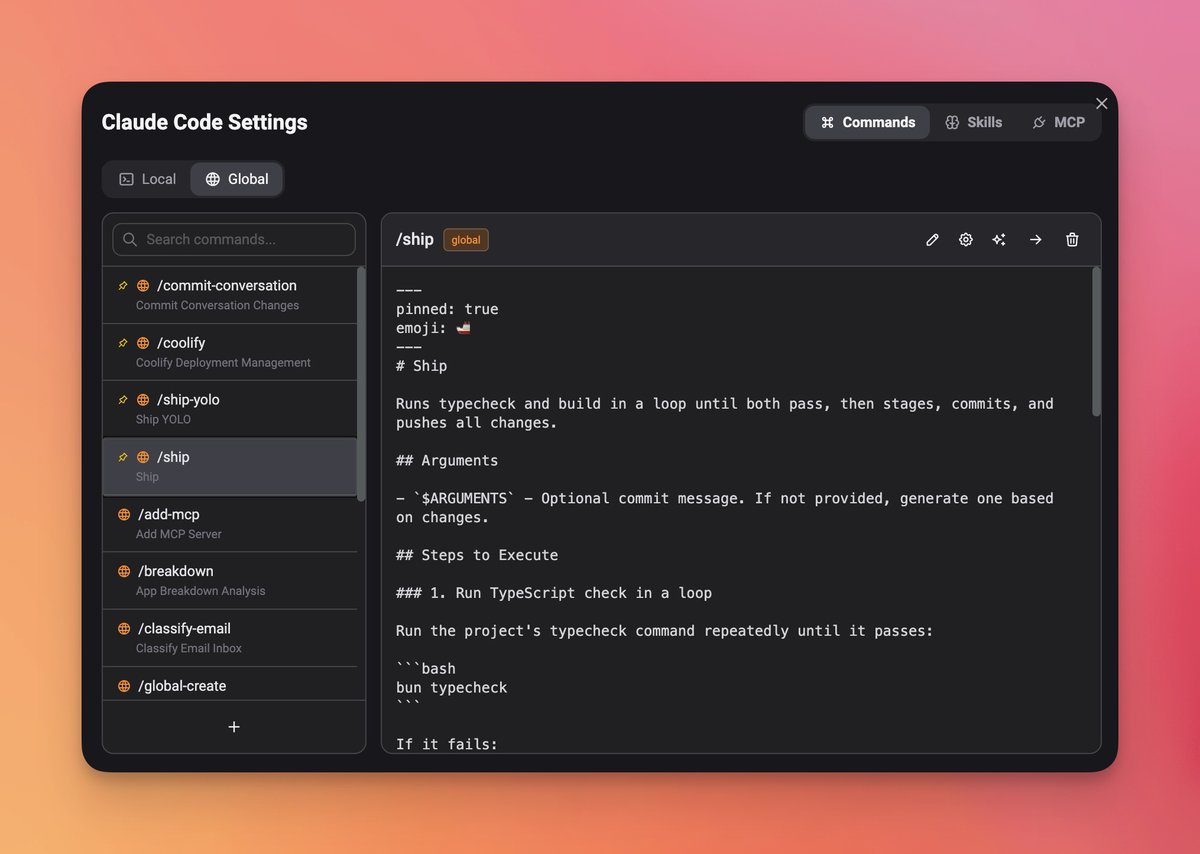The height and width of the screenshot is (854, 1200).
Task: Click the 'App Breakdown Analysis' subtitle
Action: (201, 591)
